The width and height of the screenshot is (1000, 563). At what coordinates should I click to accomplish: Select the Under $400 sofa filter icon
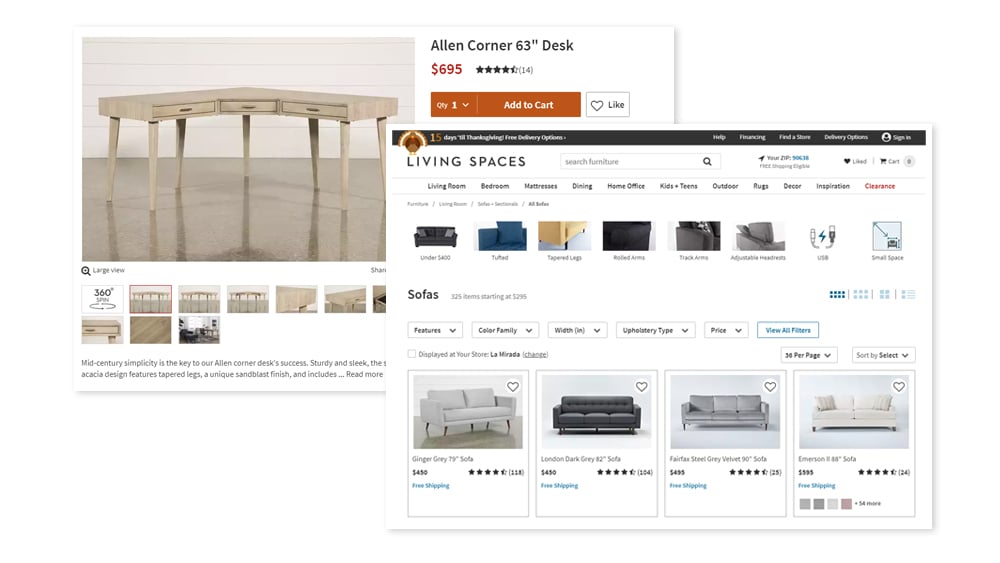[x=436, y=237]
